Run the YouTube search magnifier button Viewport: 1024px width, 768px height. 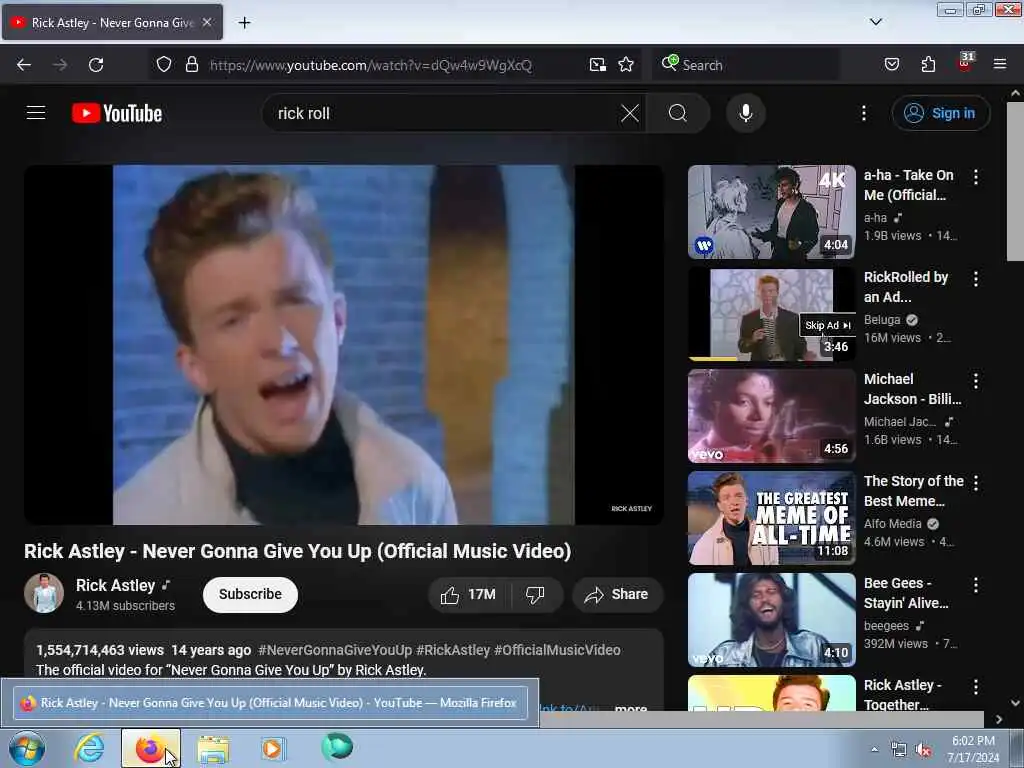pyautogui.click(x=678, y=113)
